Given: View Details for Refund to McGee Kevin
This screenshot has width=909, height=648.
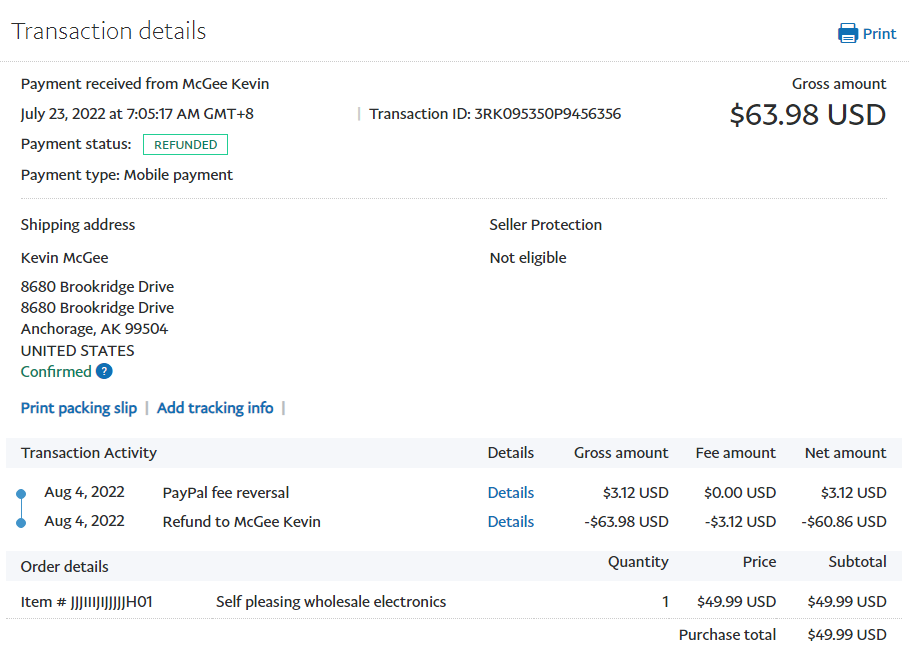Looking at the screenshot, I should pos(510,521).
